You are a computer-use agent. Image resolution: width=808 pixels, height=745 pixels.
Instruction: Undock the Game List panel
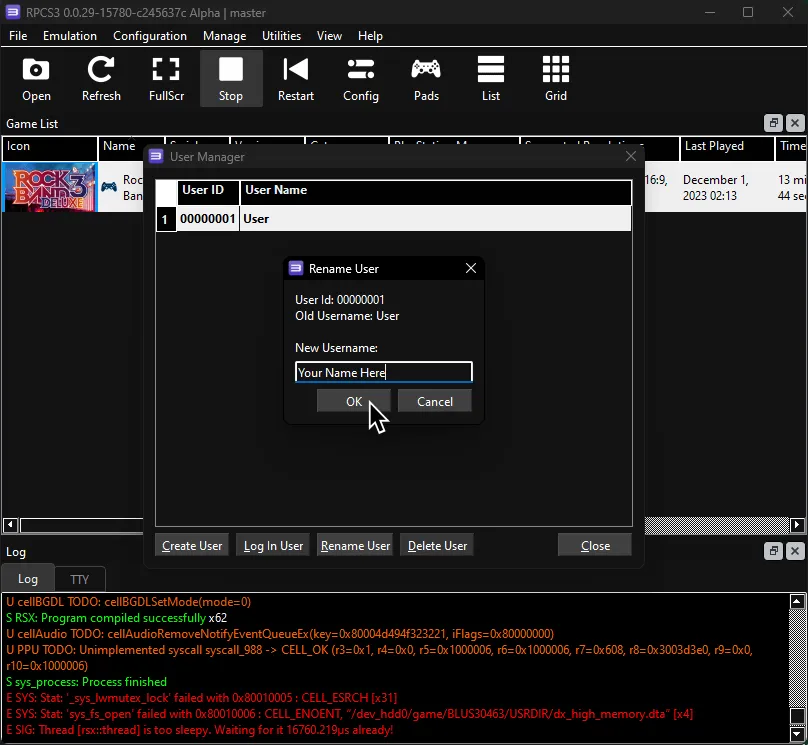pos(773,123)
